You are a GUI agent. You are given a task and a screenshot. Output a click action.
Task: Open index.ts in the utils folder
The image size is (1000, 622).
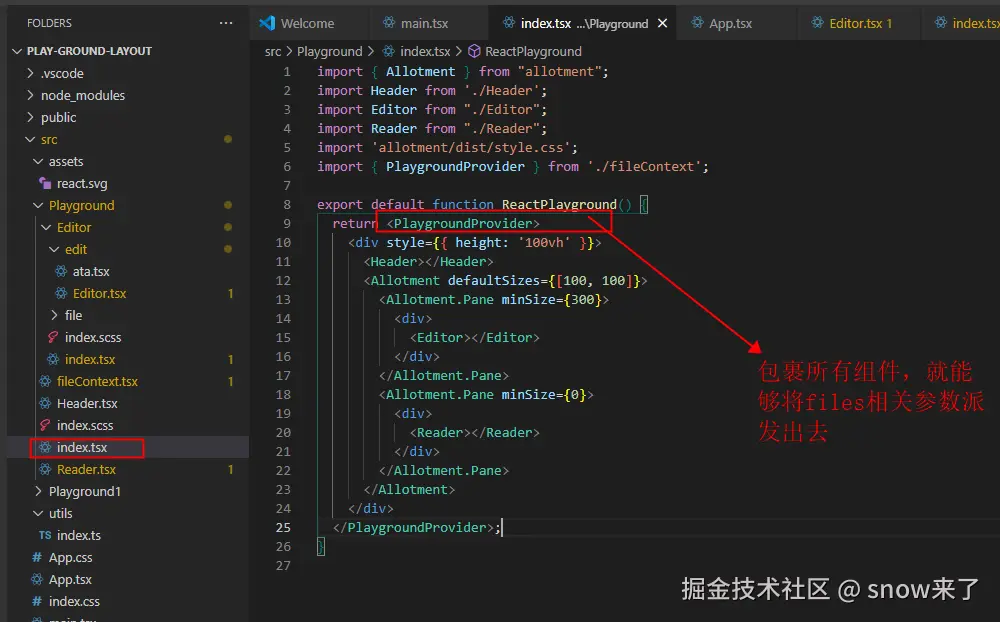(x=78, y=535)
